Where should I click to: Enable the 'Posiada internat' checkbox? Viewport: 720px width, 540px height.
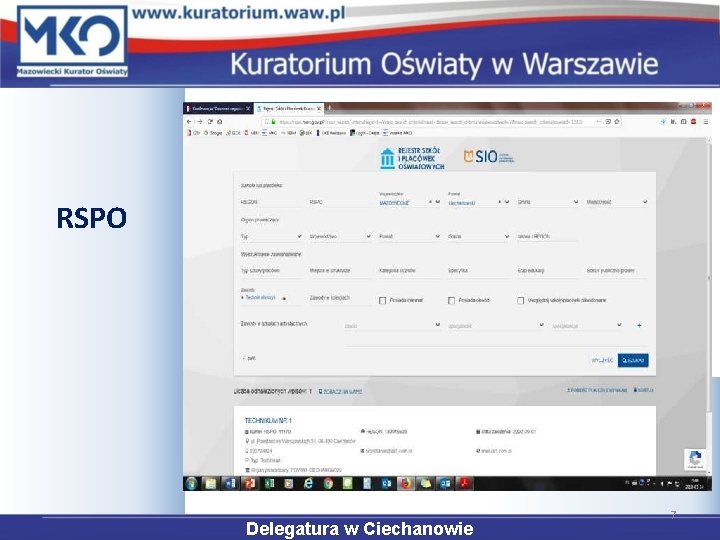click(x=382, y=300)
